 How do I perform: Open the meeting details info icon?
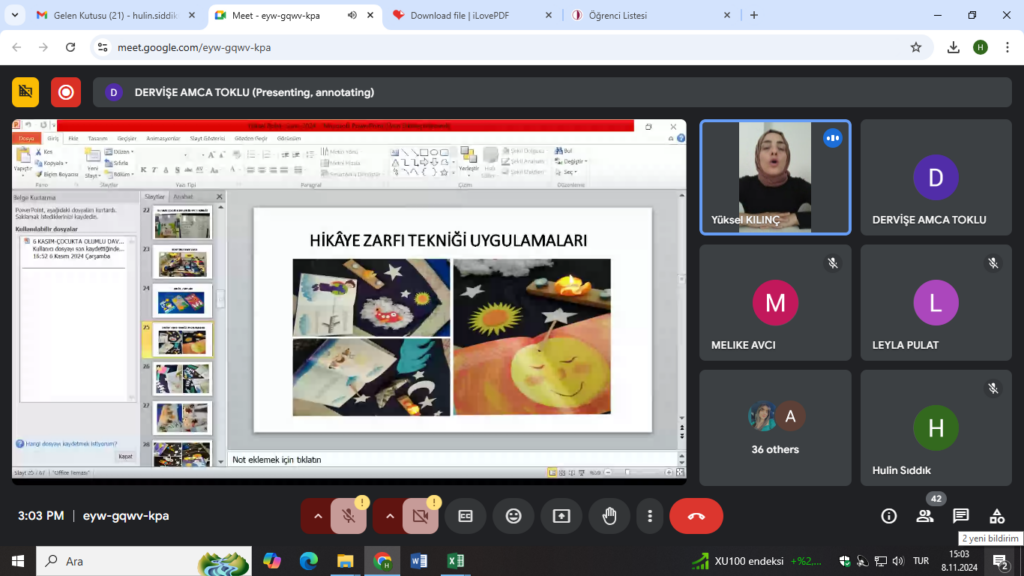pos(888,516)
